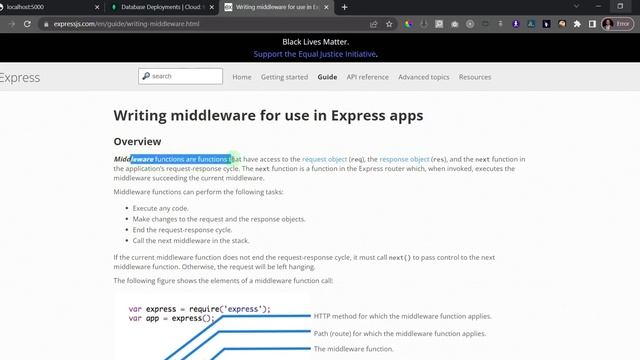Open the Home nav item

coord(242,77)
